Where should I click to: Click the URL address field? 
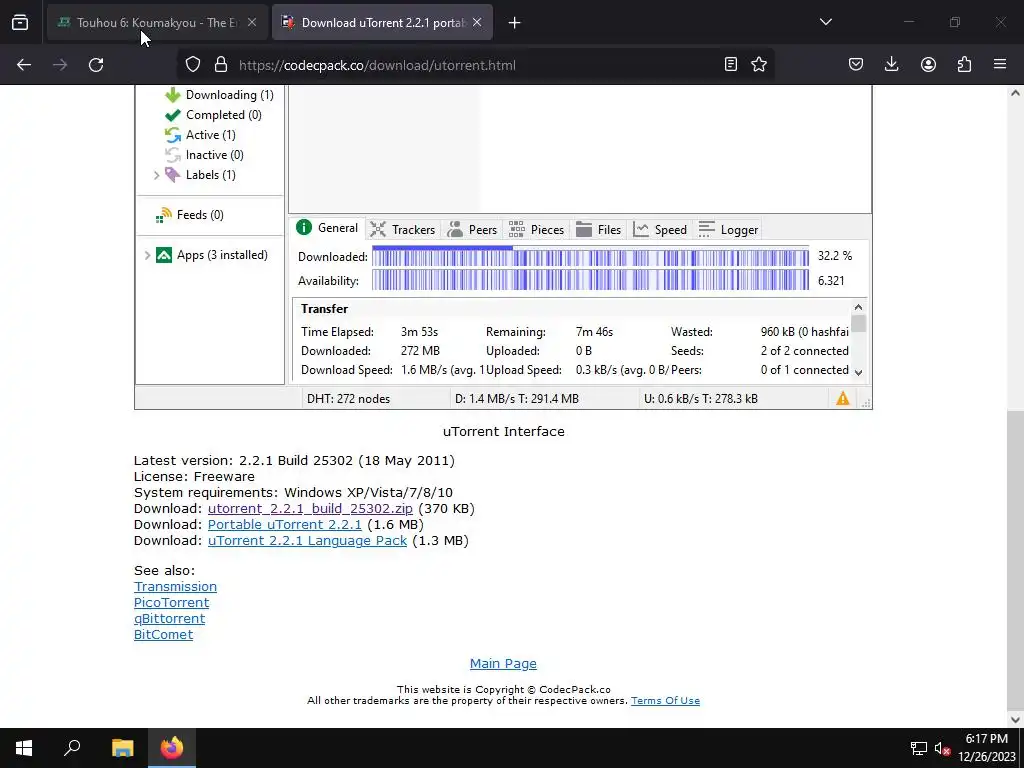[477, 65]
